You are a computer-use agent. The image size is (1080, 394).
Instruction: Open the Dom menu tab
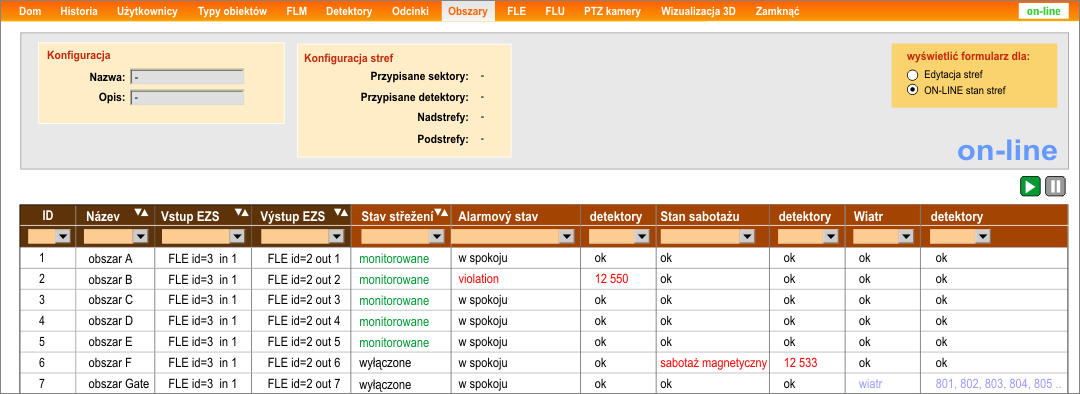coord(30,11)
